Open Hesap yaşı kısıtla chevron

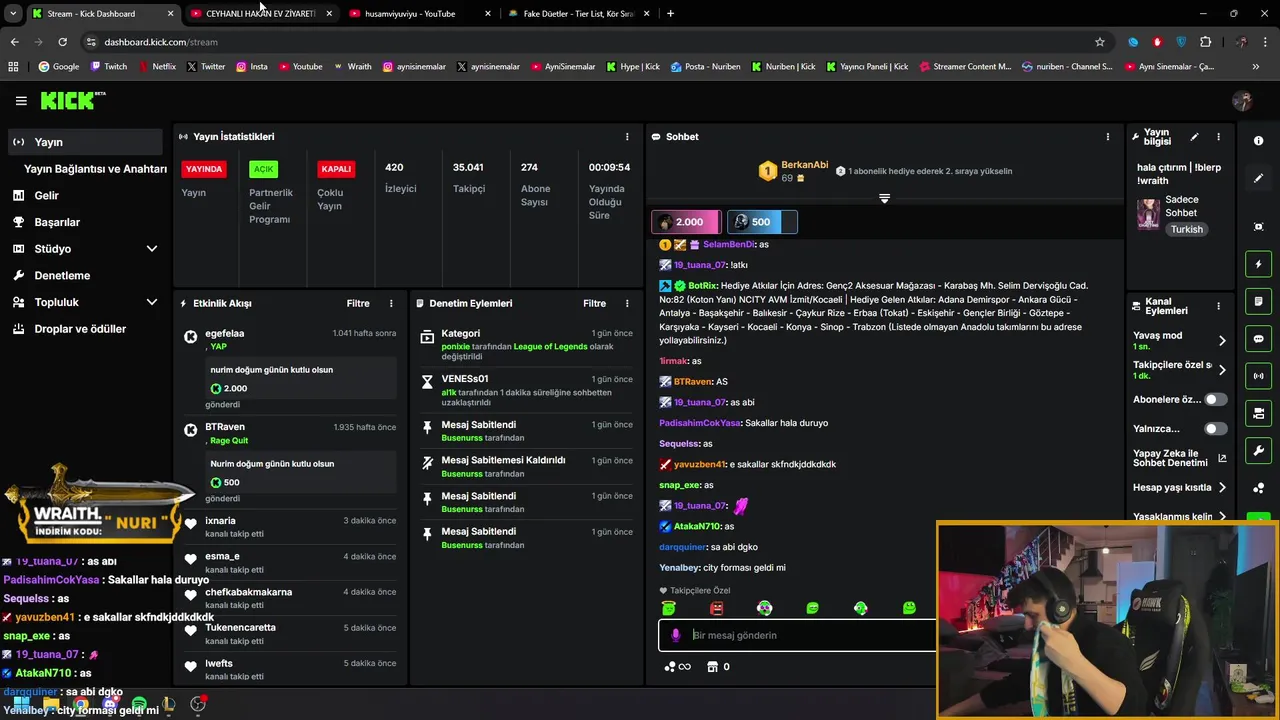point(1222,488)
